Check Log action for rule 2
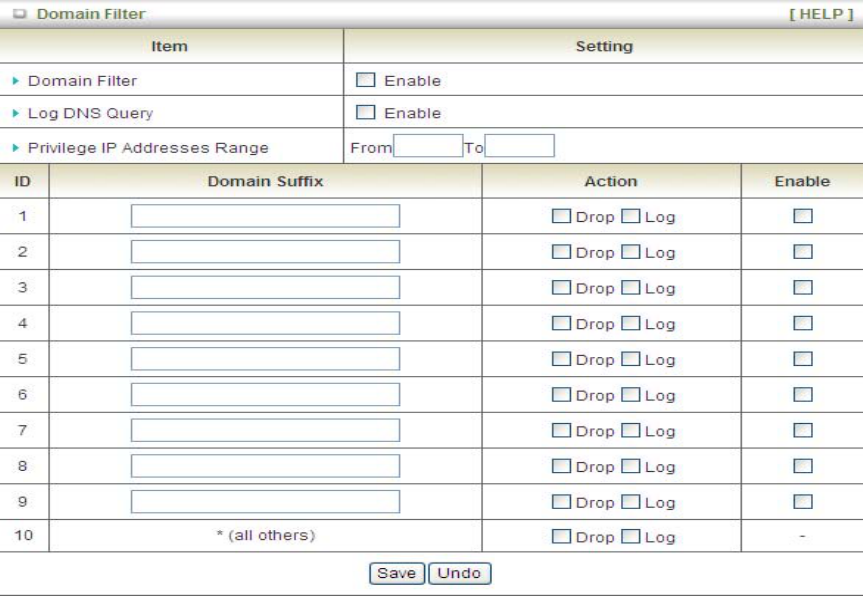 [x=631, y=252]
